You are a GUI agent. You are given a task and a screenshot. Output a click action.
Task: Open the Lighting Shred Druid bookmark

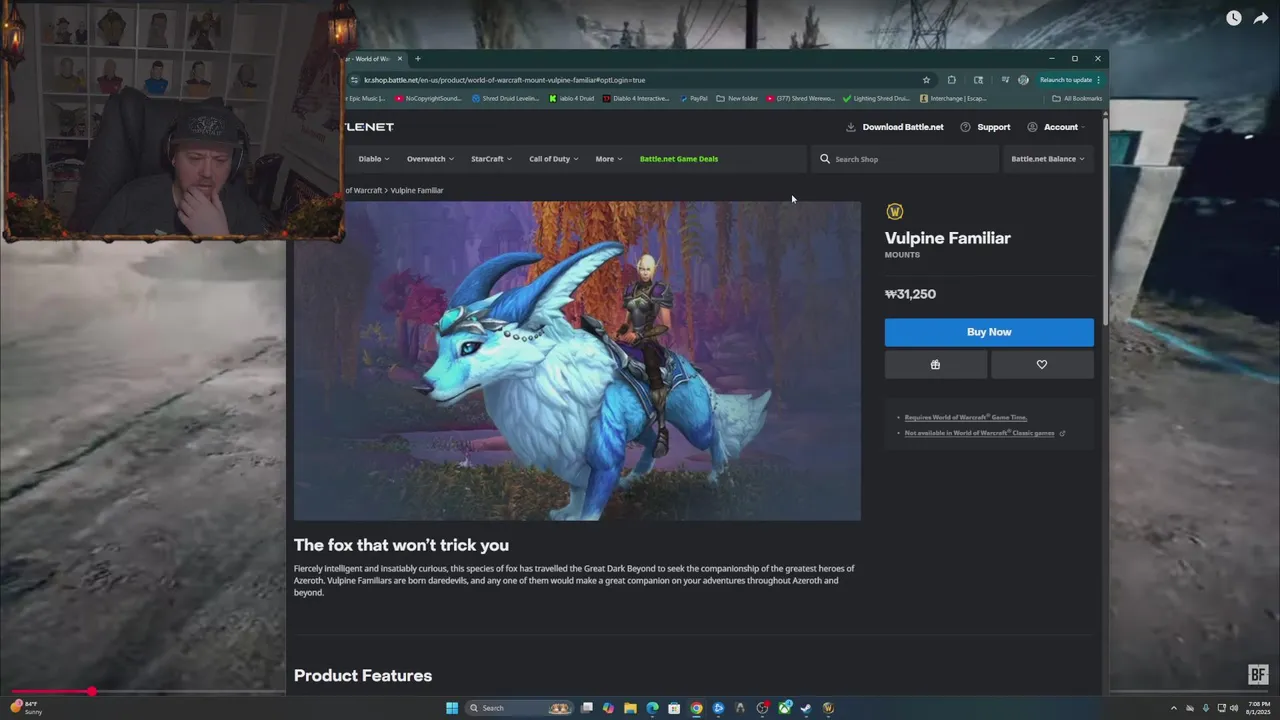point(876,99)
